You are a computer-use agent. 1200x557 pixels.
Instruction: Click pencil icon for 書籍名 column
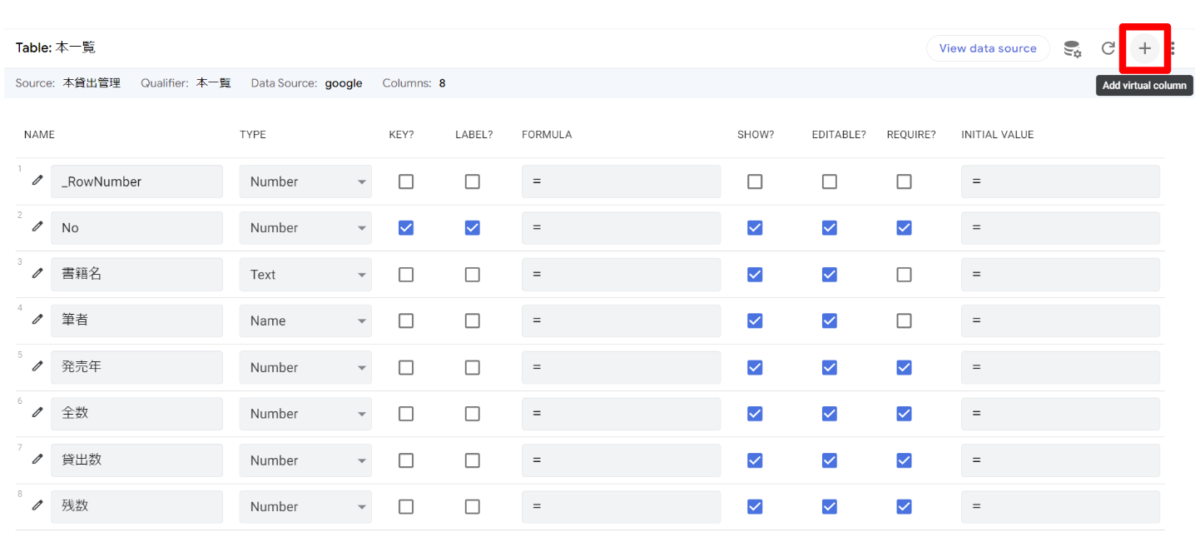[x=37, y=274]
